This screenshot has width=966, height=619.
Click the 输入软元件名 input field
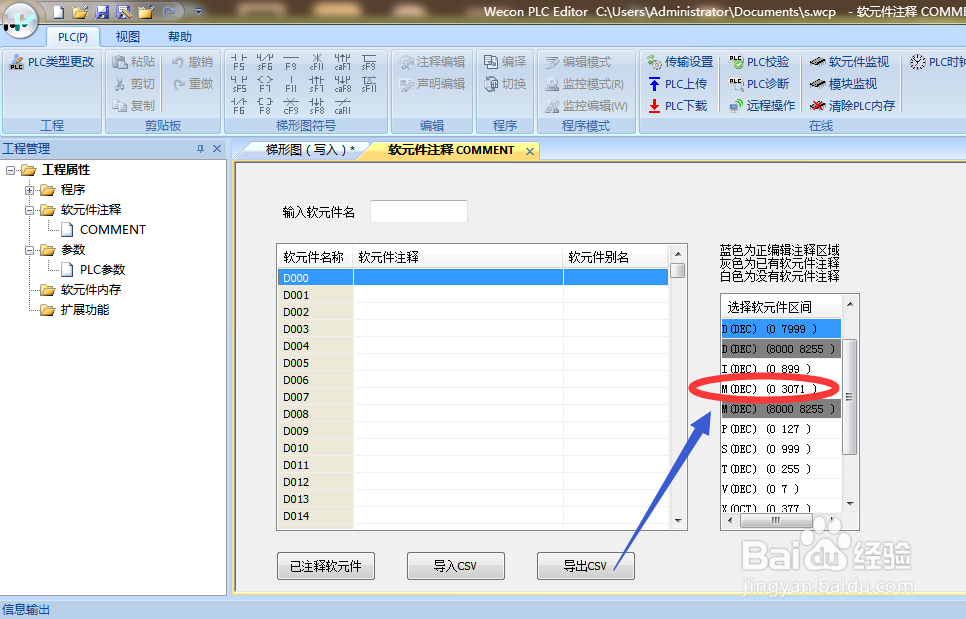point(418,212)
